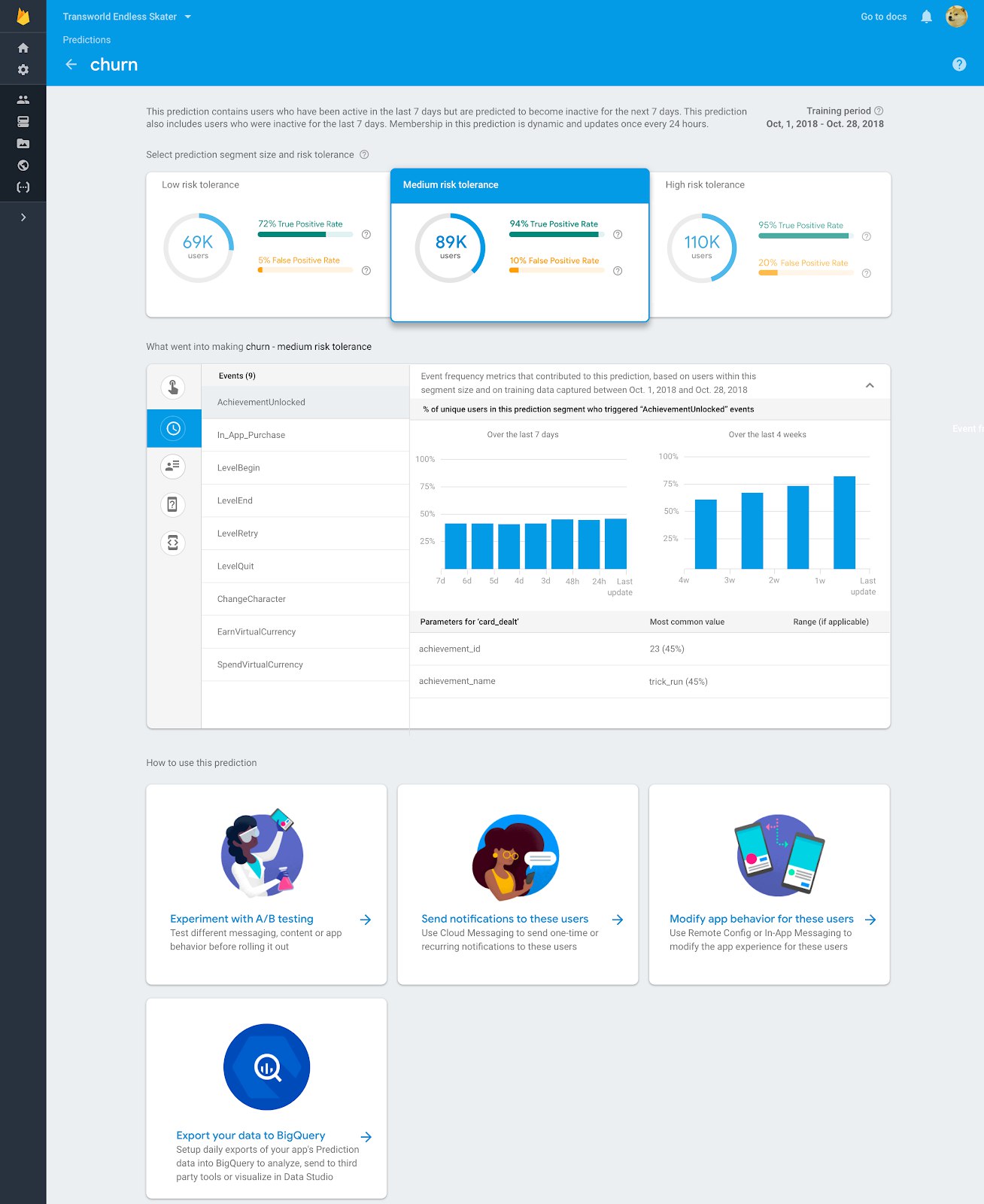Click the 10% False Positive Rate bar
Screen dimensions: 984x1204
coord(557,270)
